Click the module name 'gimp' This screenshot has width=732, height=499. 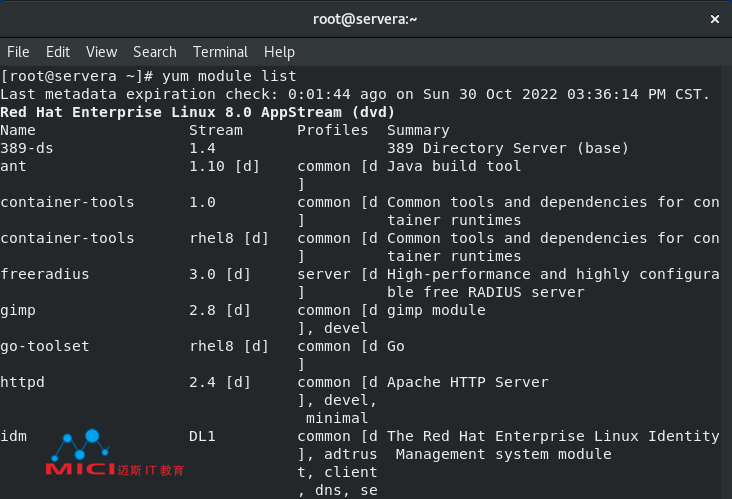click(x=18, y=311)
